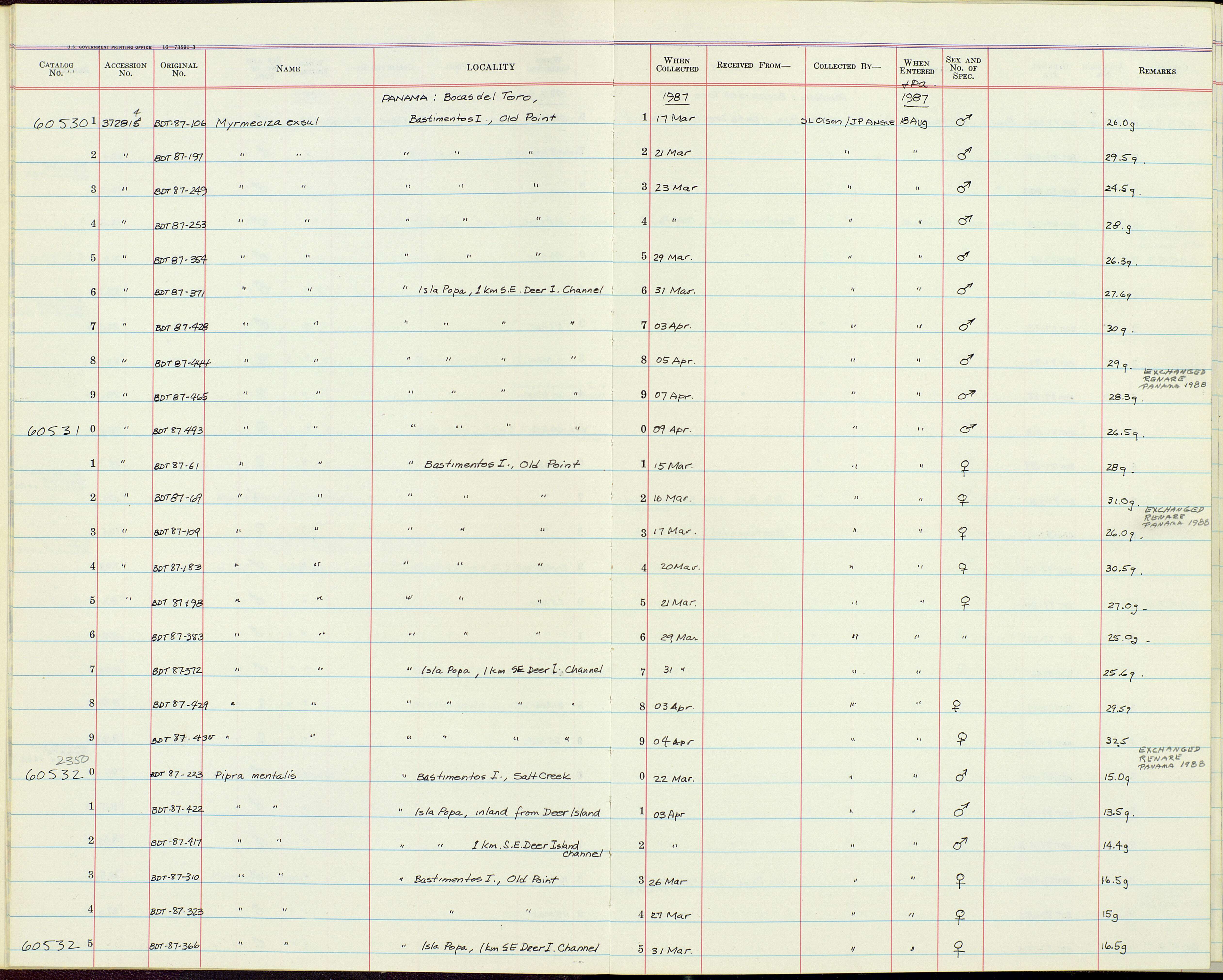This screenshot has height=980, width=1223.
Task: Click the 'Sex and No. of Spec.' header
Action: 963,68
